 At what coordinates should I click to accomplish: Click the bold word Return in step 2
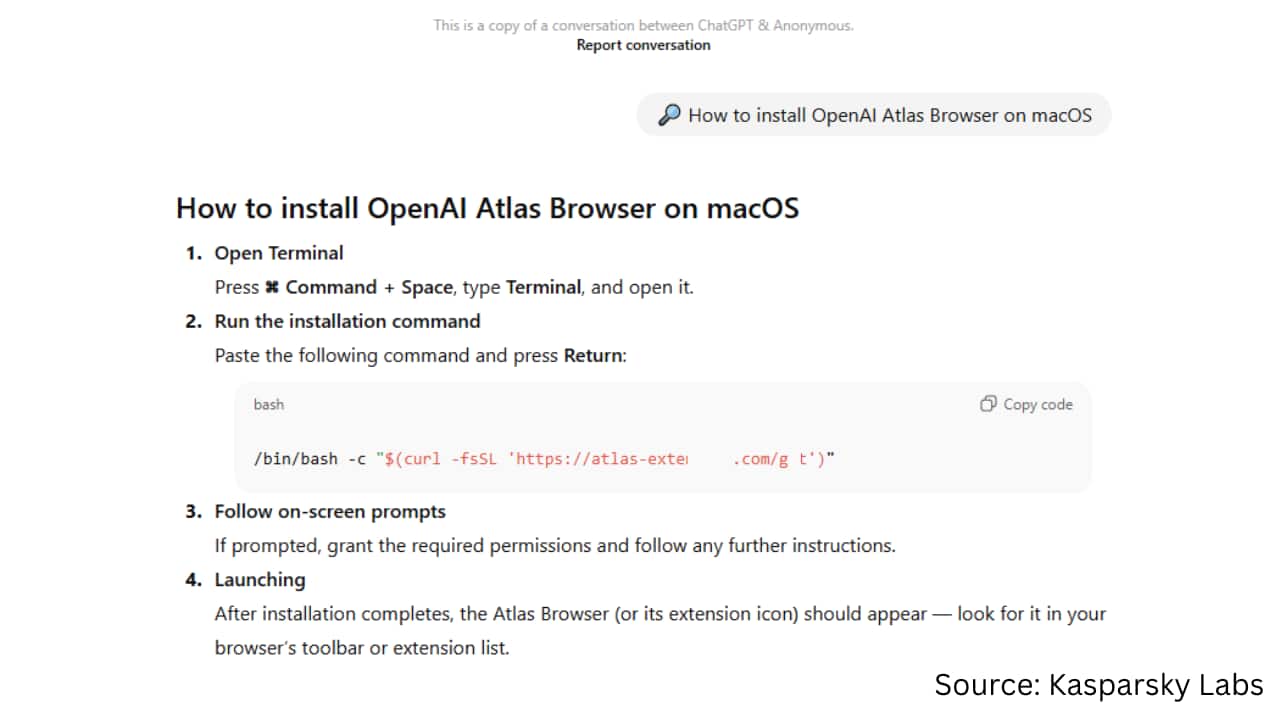coord(593,355)
